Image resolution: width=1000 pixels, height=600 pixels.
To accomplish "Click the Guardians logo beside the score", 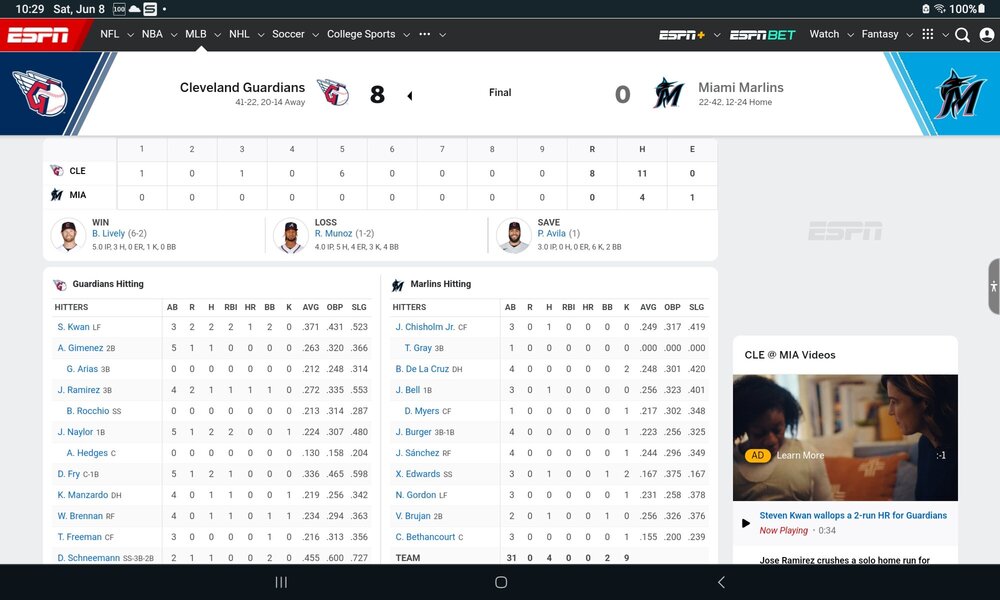I will click(334, 93).
